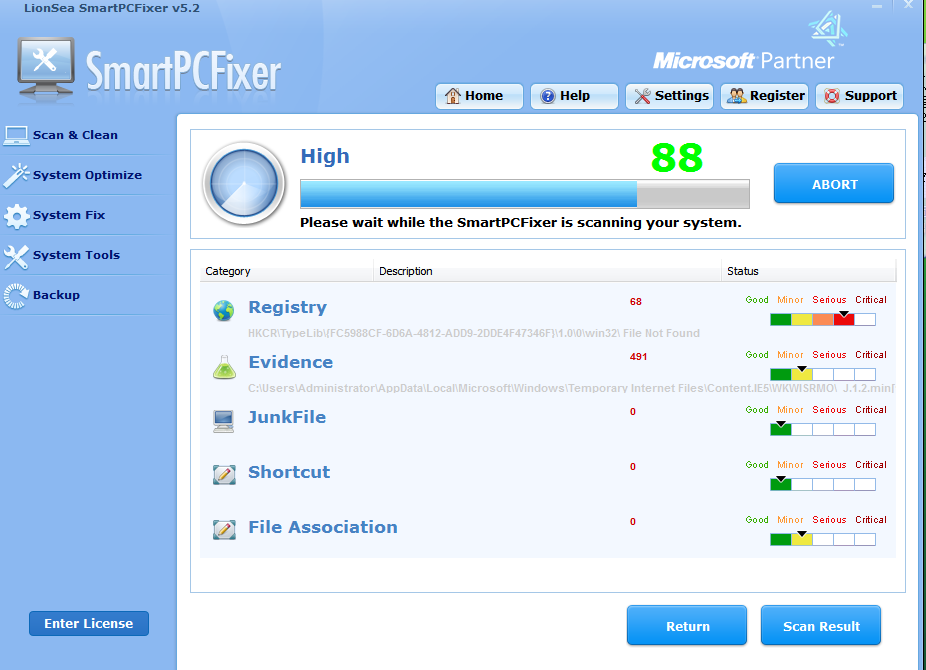Select the File Association category title

coord(322,527)
